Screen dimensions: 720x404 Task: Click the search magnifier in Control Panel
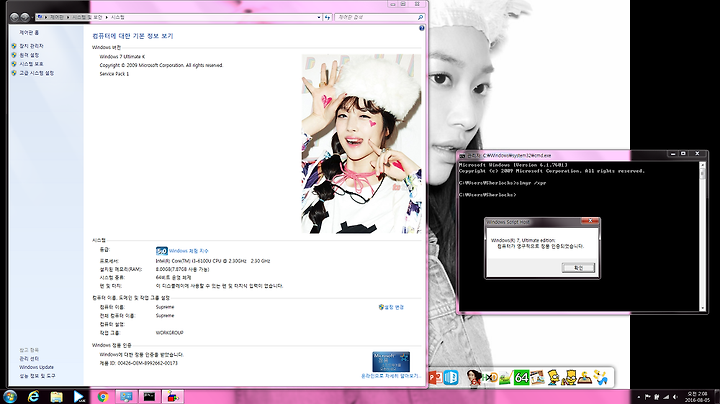(x=420, y=17)
